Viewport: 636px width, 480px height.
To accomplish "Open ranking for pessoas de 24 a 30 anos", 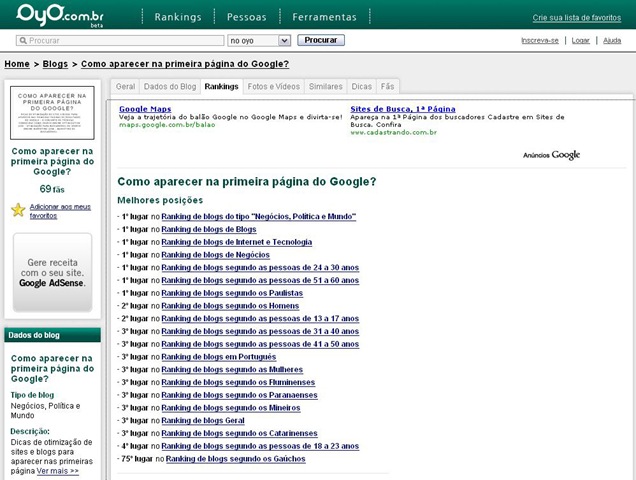I will (x=260, y=268).
